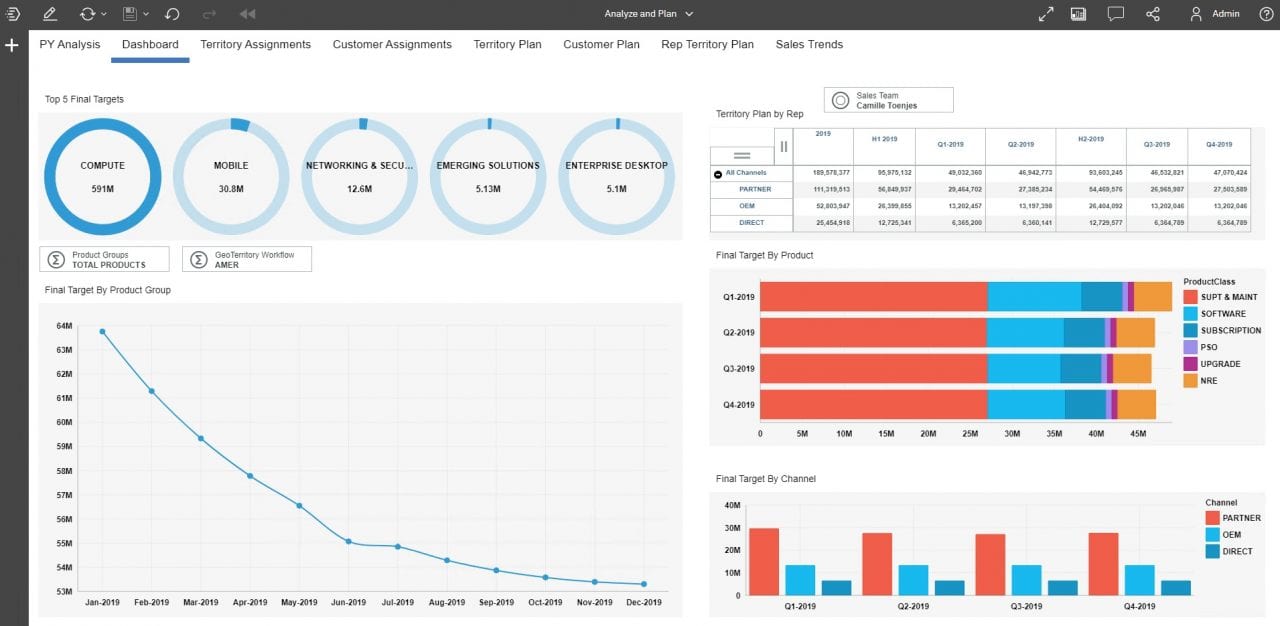Open present mode via the grid display icon
This screenshot has height=626, width=1280.
pos(1078,13)
